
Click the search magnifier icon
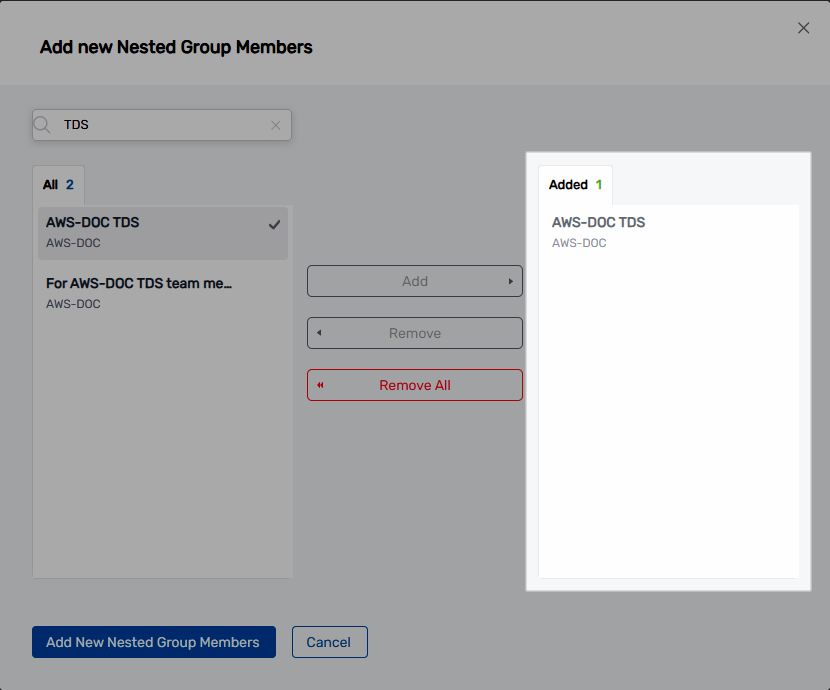[41, 124]
